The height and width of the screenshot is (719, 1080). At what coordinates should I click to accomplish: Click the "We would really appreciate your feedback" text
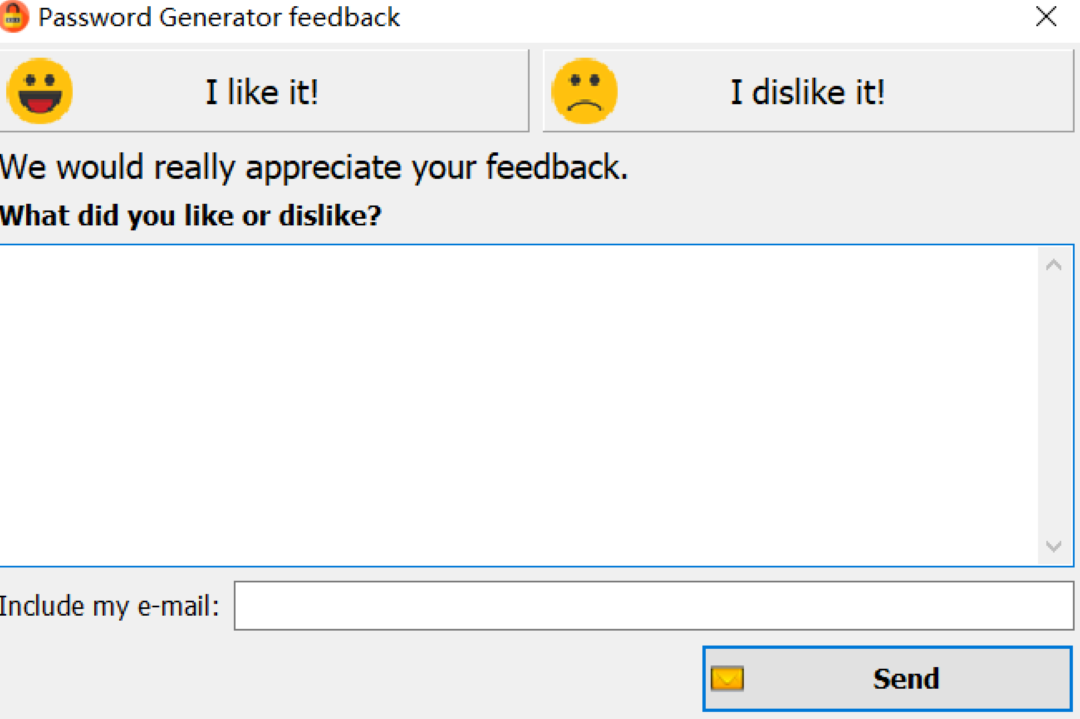(314, 167)
